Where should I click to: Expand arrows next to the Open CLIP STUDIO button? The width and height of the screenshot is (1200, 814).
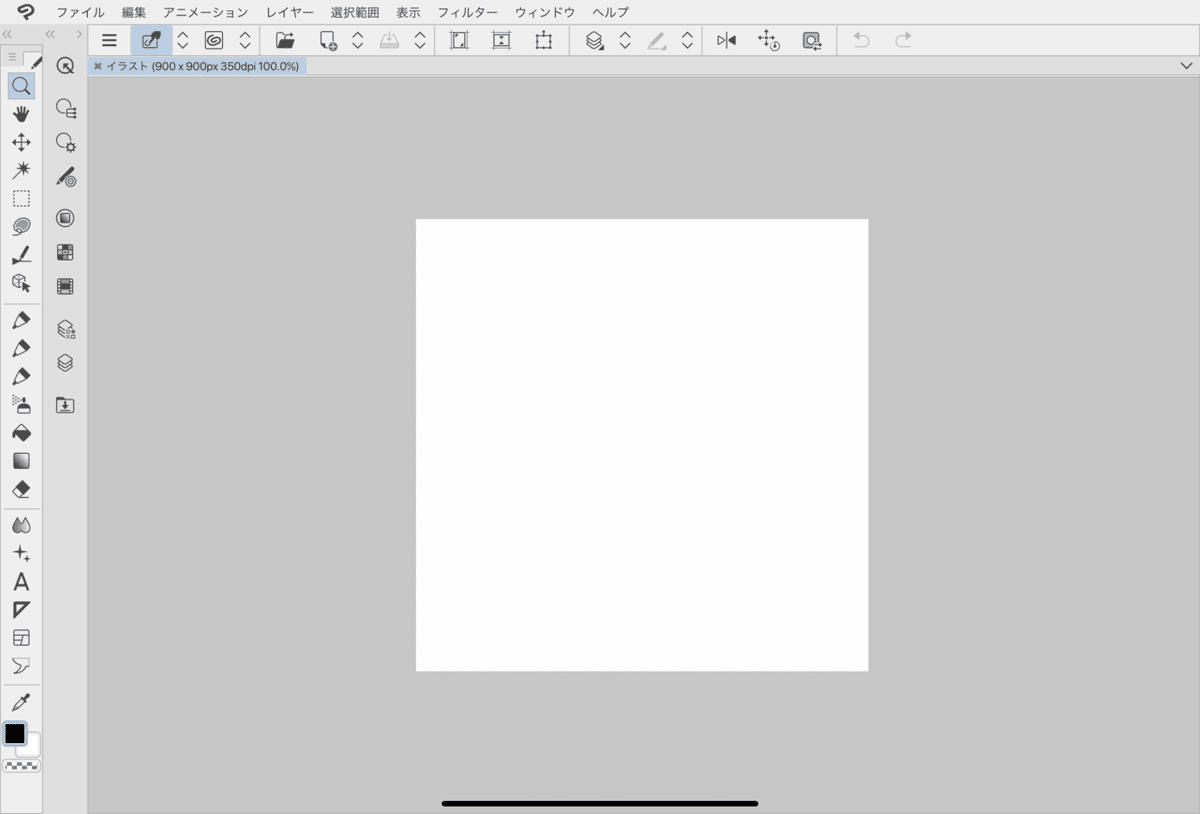coord(182,41)
